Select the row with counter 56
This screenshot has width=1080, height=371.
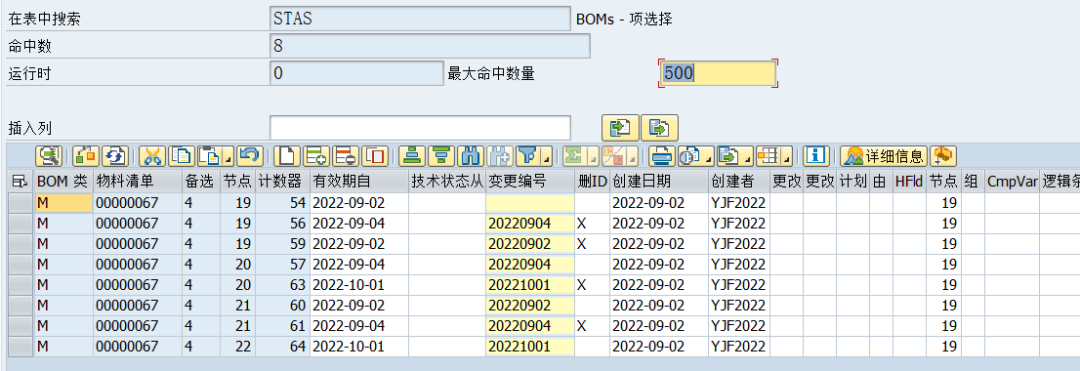coord(21,223)
